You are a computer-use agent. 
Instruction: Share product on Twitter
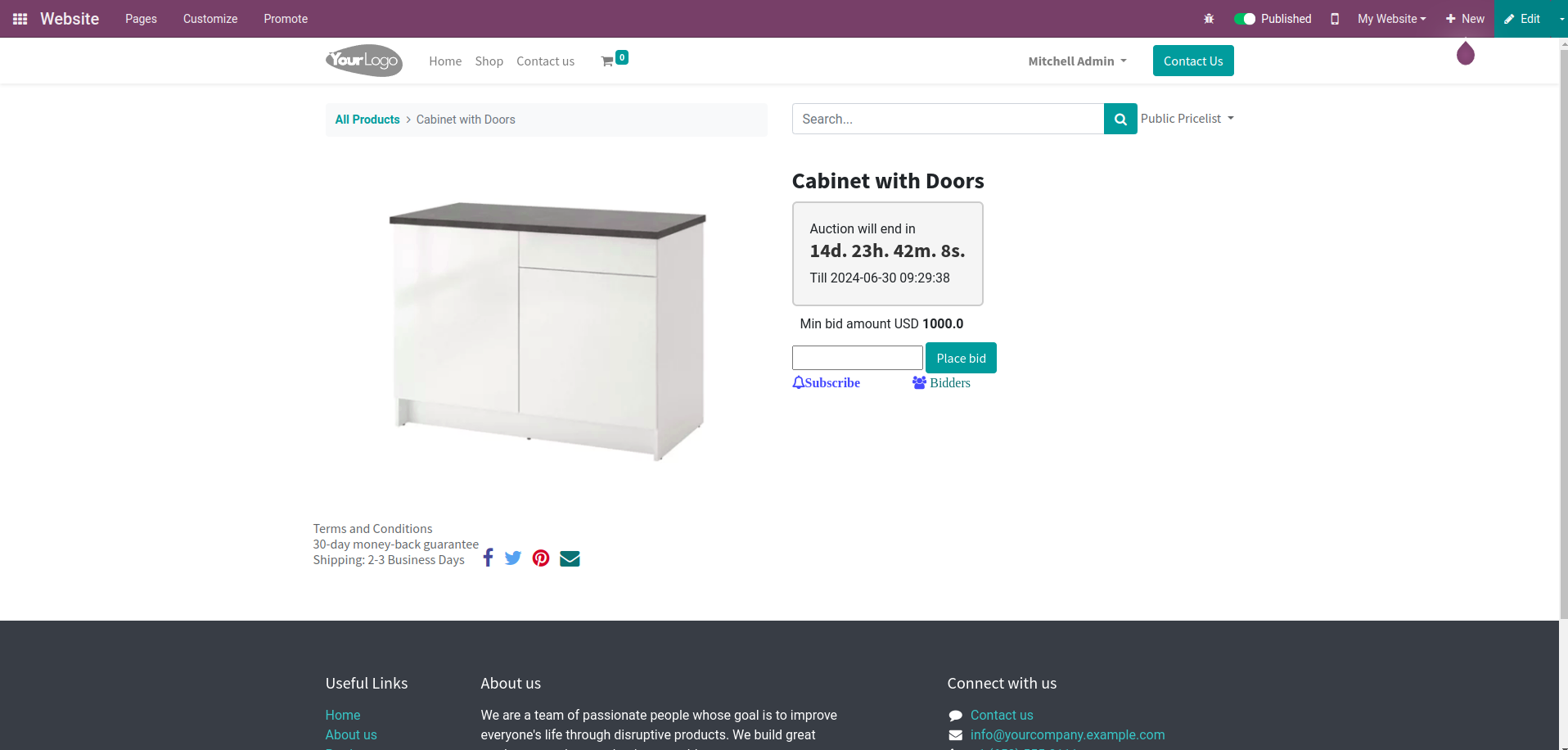pyautogui.click(x=513, y=558)
